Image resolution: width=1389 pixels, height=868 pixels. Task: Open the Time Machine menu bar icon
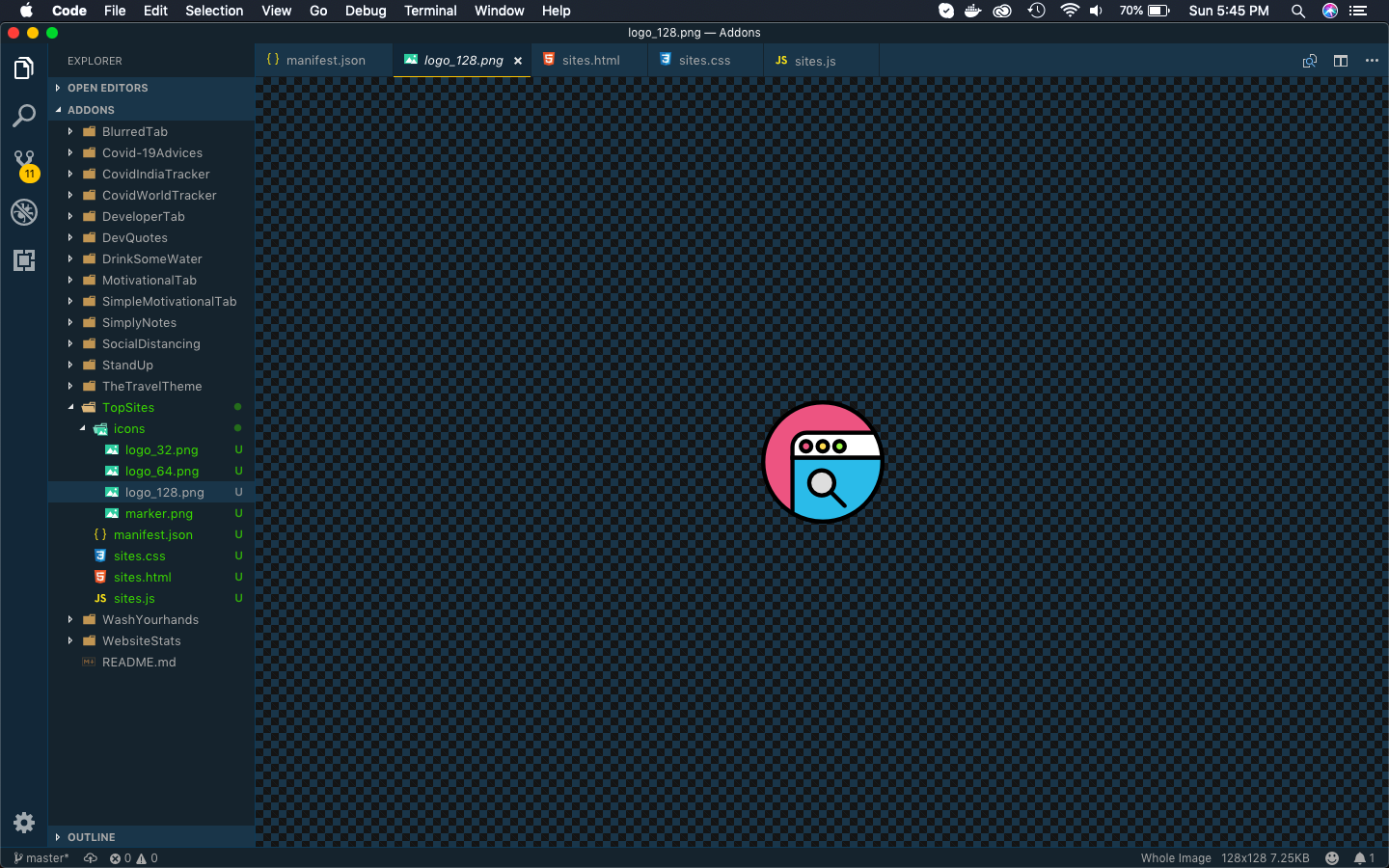[x=1036, y=11]
